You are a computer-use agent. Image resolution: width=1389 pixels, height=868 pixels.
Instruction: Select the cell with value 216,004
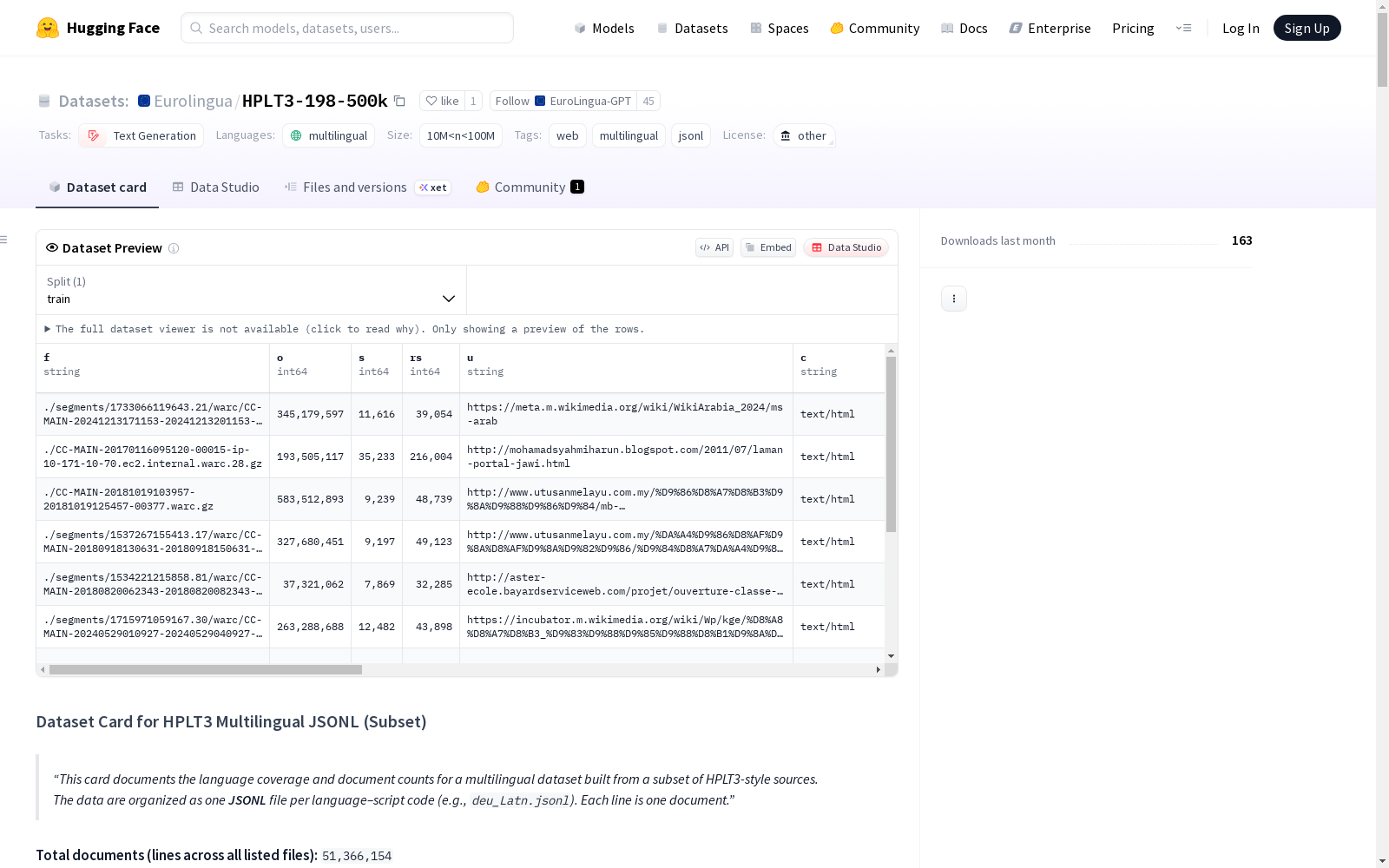tap(431, 457)
